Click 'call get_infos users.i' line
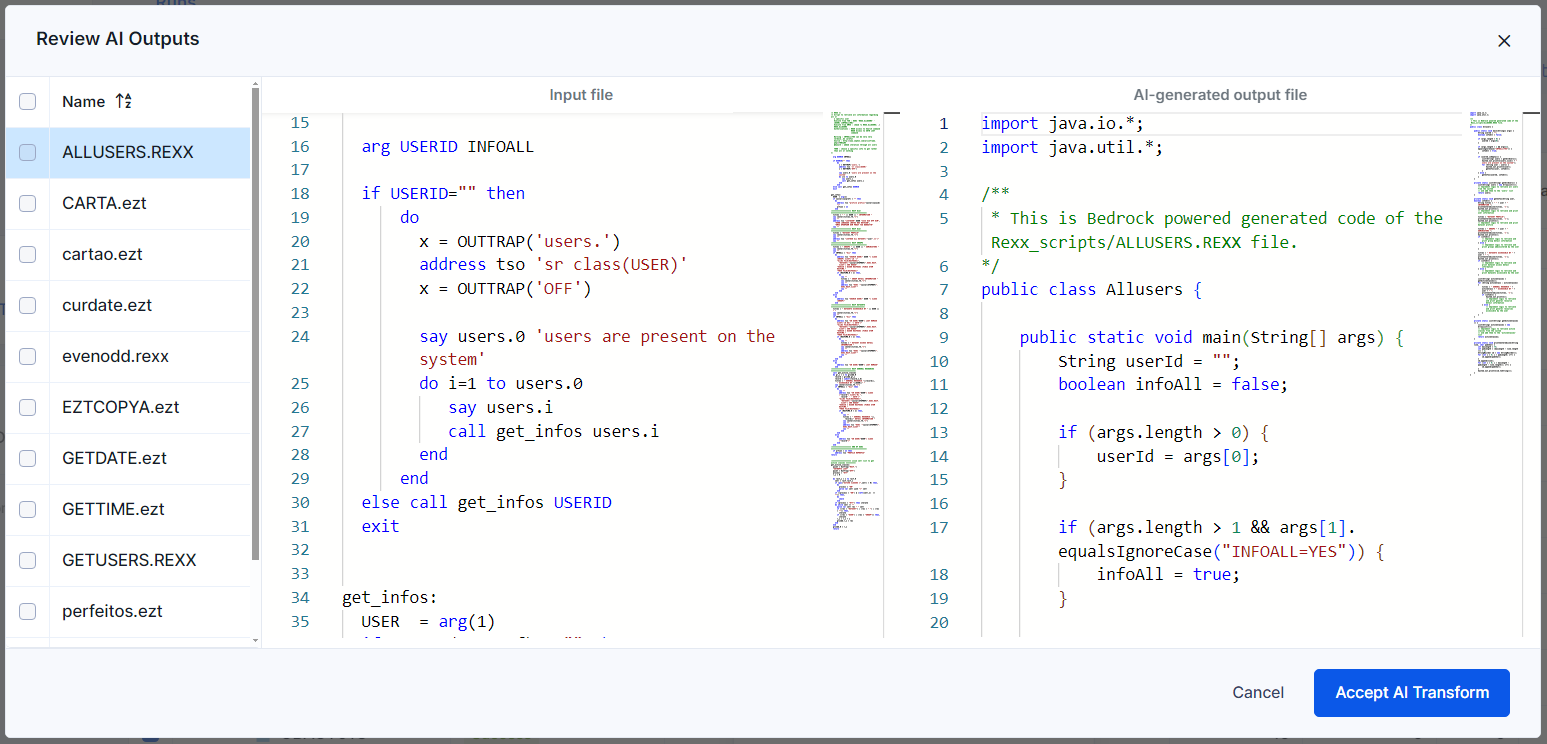Screen dimensions: 1547x744 click(554, 431)
